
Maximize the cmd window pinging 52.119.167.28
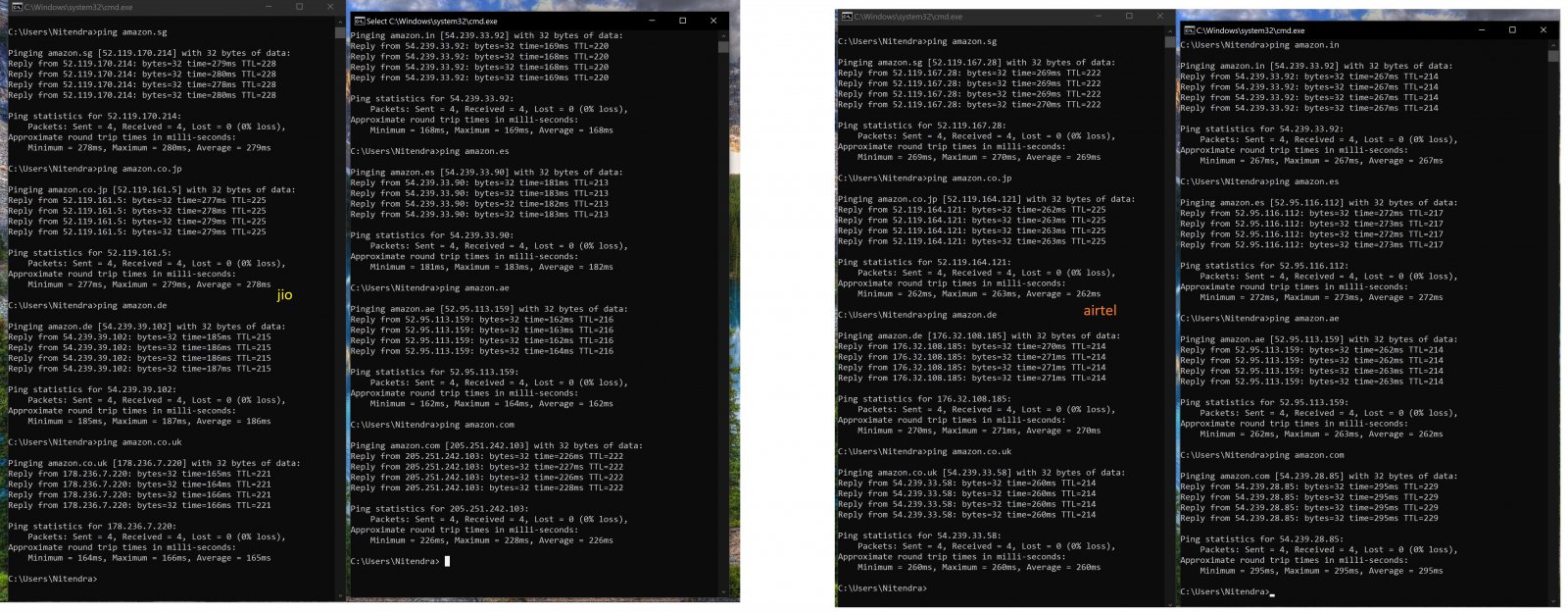click(1129, 16)
